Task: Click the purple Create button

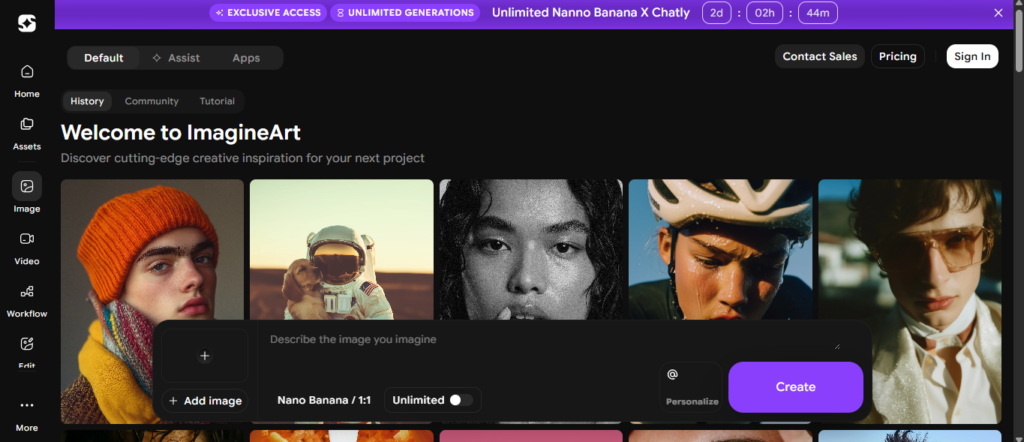Action: tap(795, 387)
